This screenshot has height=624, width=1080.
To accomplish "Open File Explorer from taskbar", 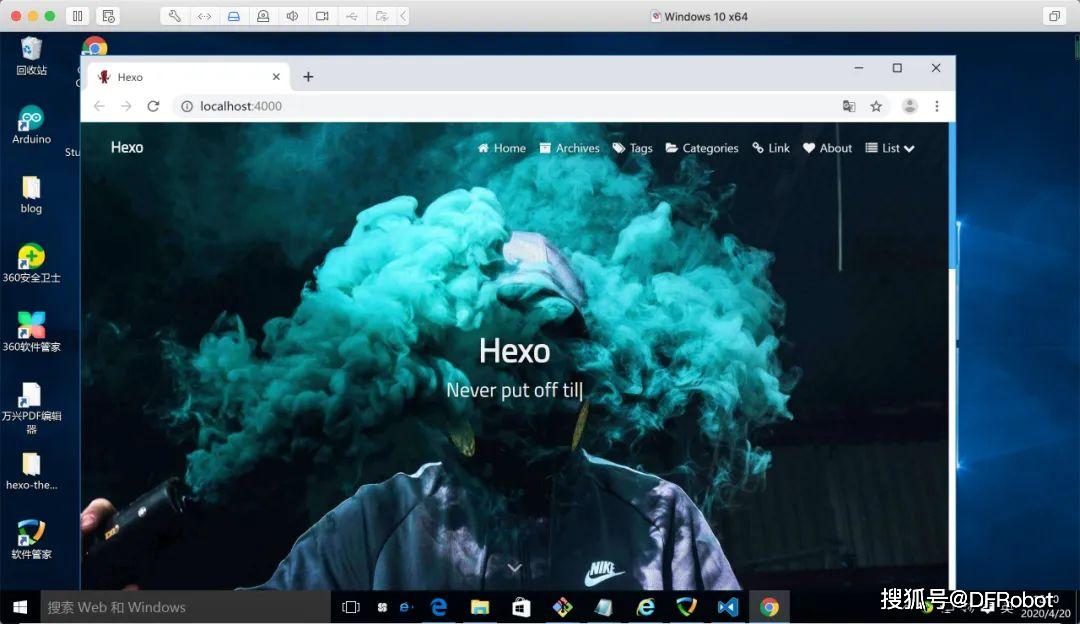I will coord(480,607).
